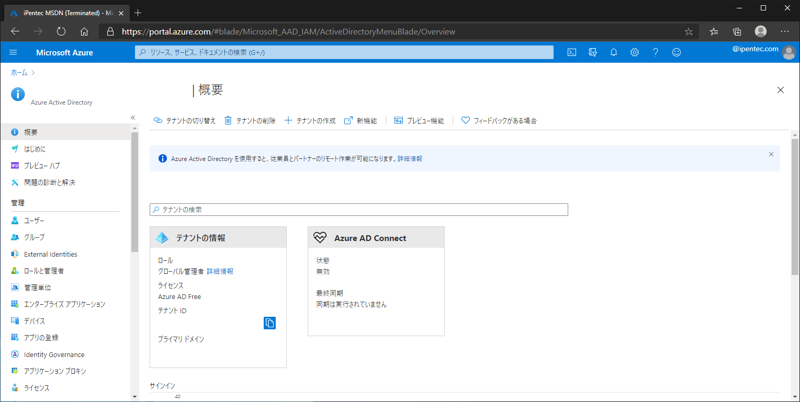This screenshot has width=800, height=402.
Task: Bookmark this page with the star icon
Action: [x=688, y=32]
